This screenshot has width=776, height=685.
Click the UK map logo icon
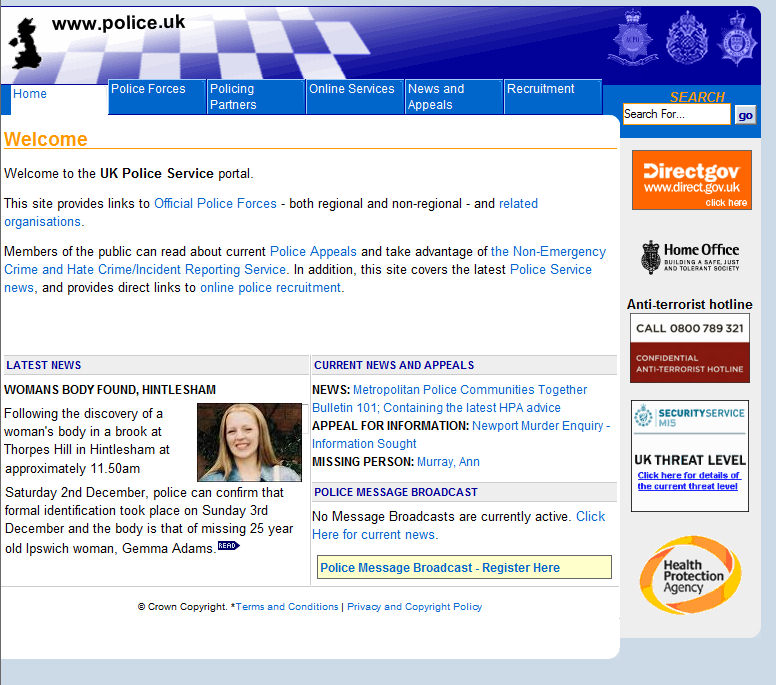27,44
